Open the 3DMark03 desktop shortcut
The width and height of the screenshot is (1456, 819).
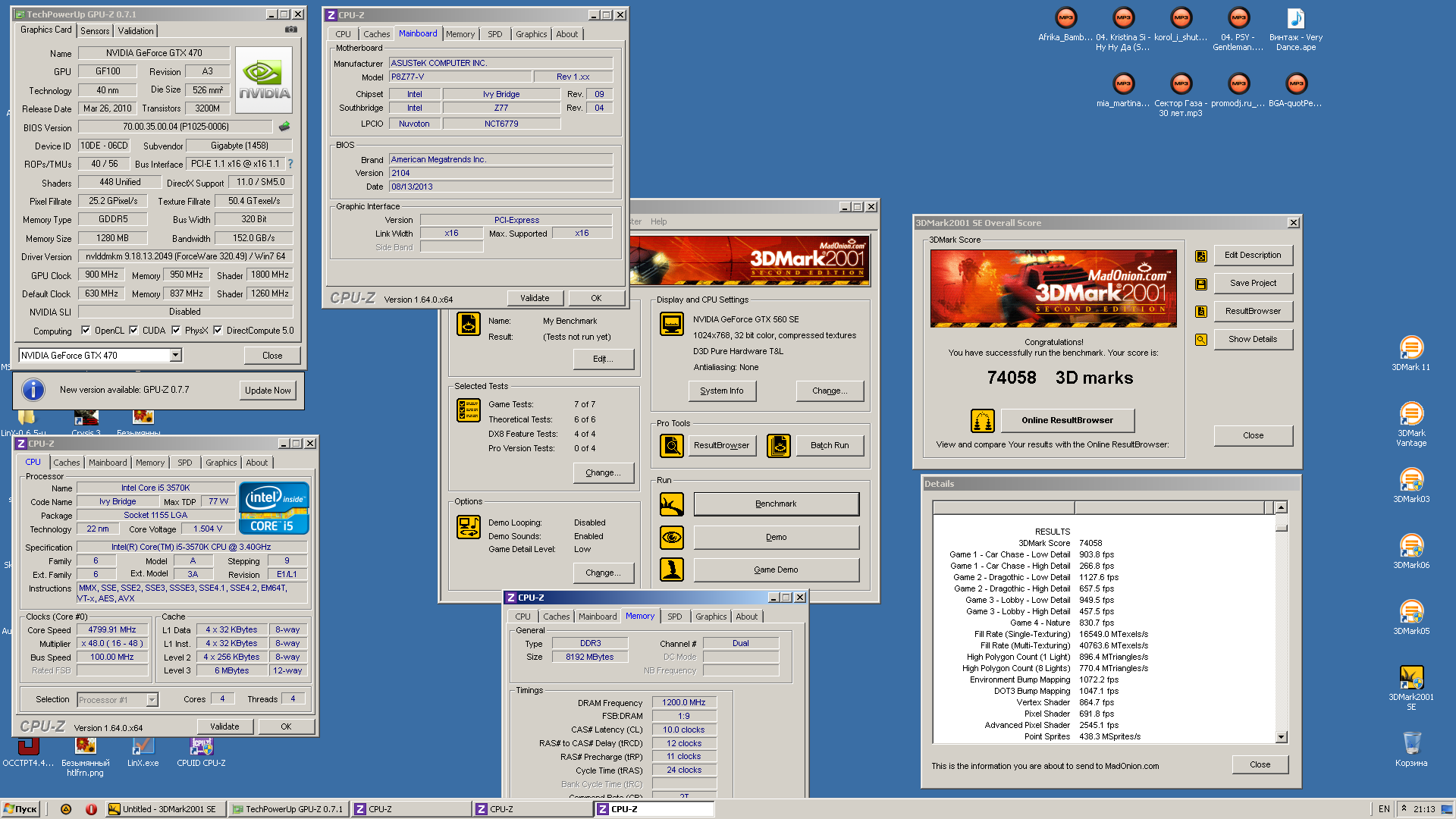tap(1410, 485)
